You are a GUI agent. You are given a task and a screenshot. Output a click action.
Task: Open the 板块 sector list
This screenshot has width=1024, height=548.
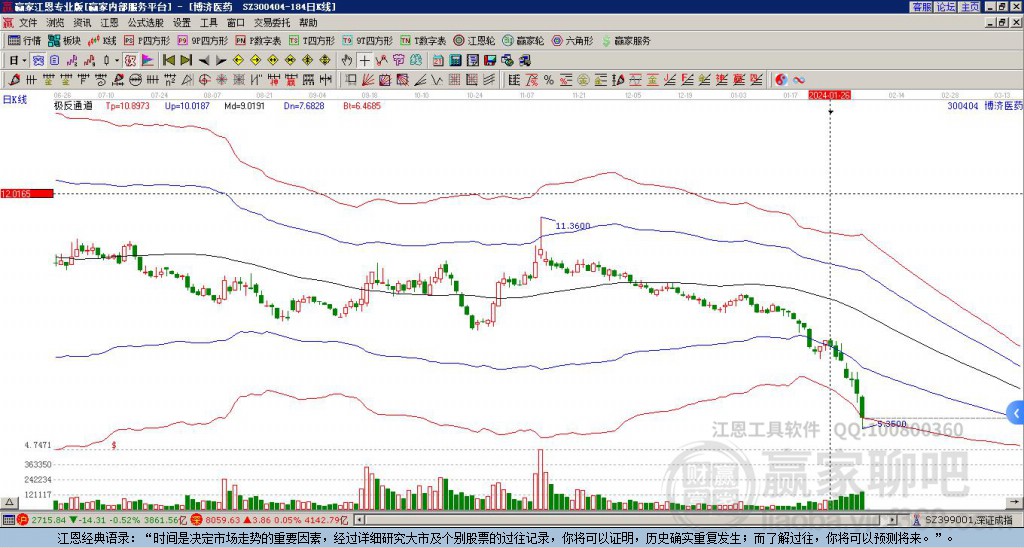tap(65, 41)
